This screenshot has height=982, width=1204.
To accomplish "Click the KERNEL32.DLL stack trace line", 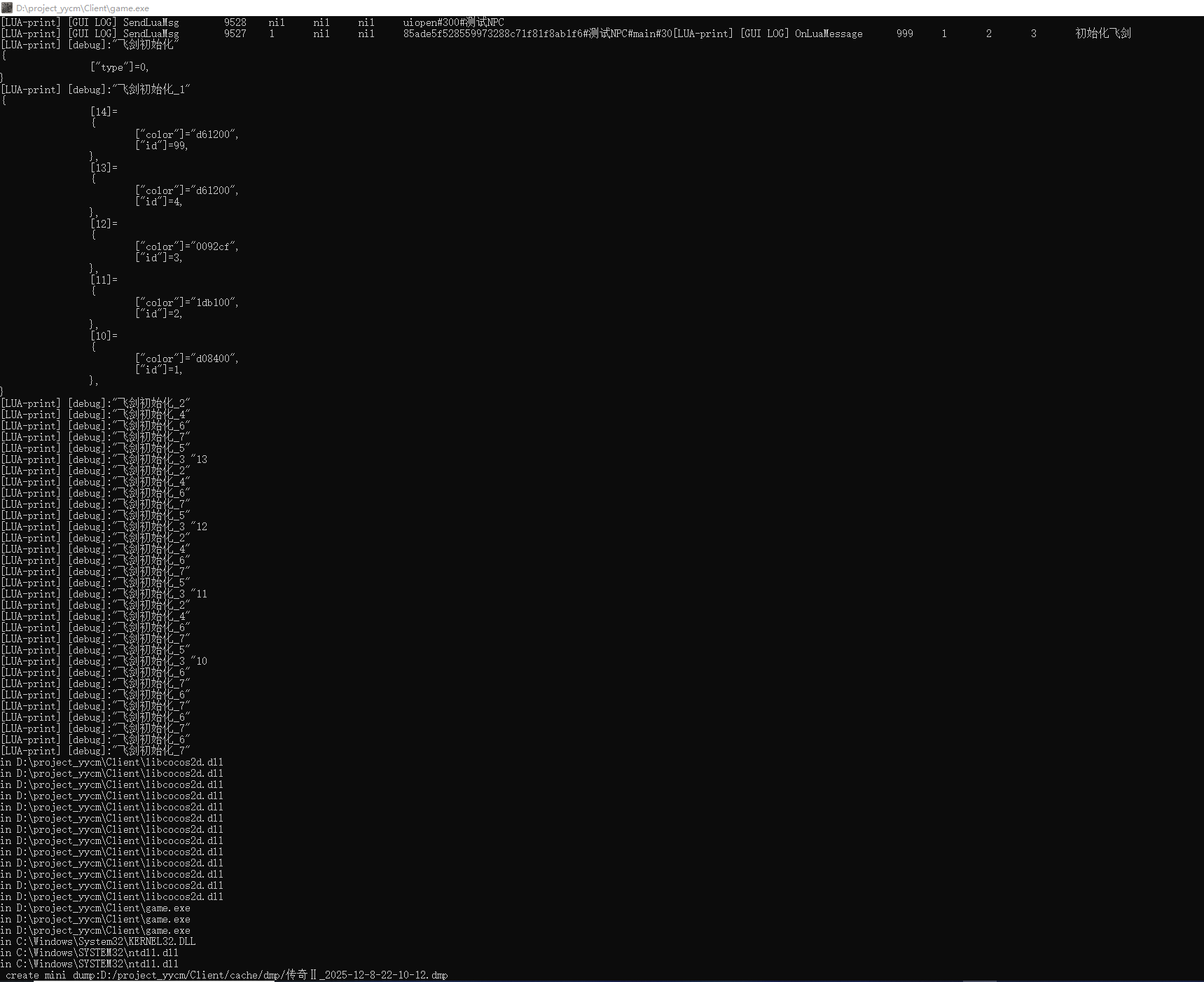I will point(105,941).
